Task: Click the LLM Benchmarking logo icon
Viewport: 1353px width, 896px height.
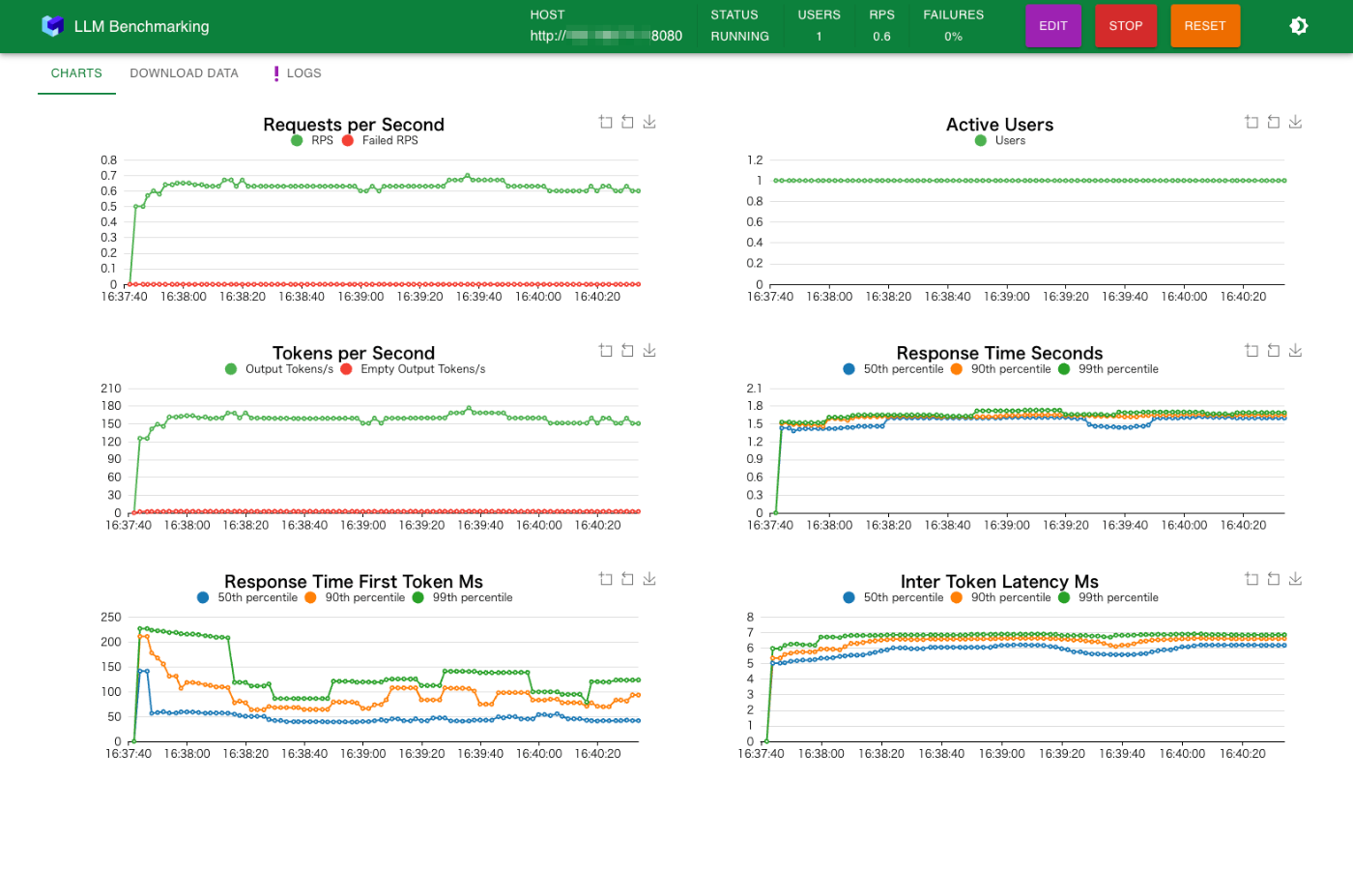Action: point(52,26)
